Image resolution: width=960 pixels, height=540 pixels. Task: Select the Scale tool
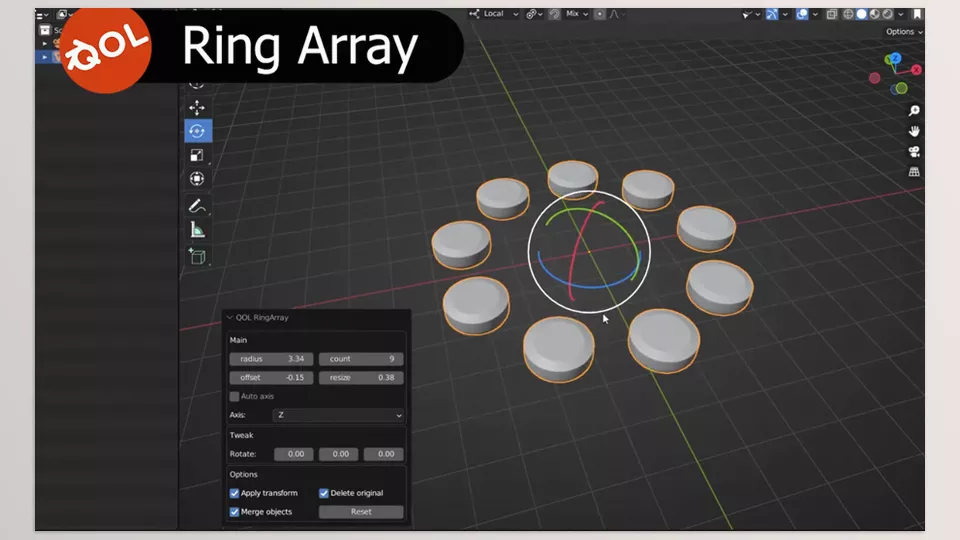point(197,155)
